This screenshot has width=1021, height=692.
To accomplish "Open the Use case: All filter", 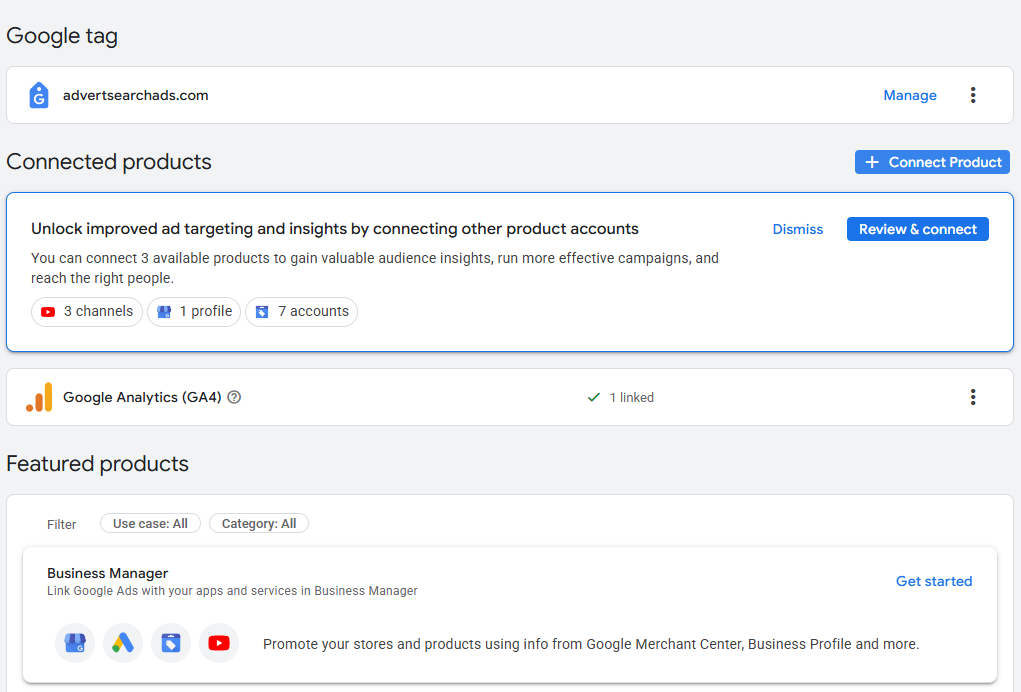I will [x=150, y=523].
